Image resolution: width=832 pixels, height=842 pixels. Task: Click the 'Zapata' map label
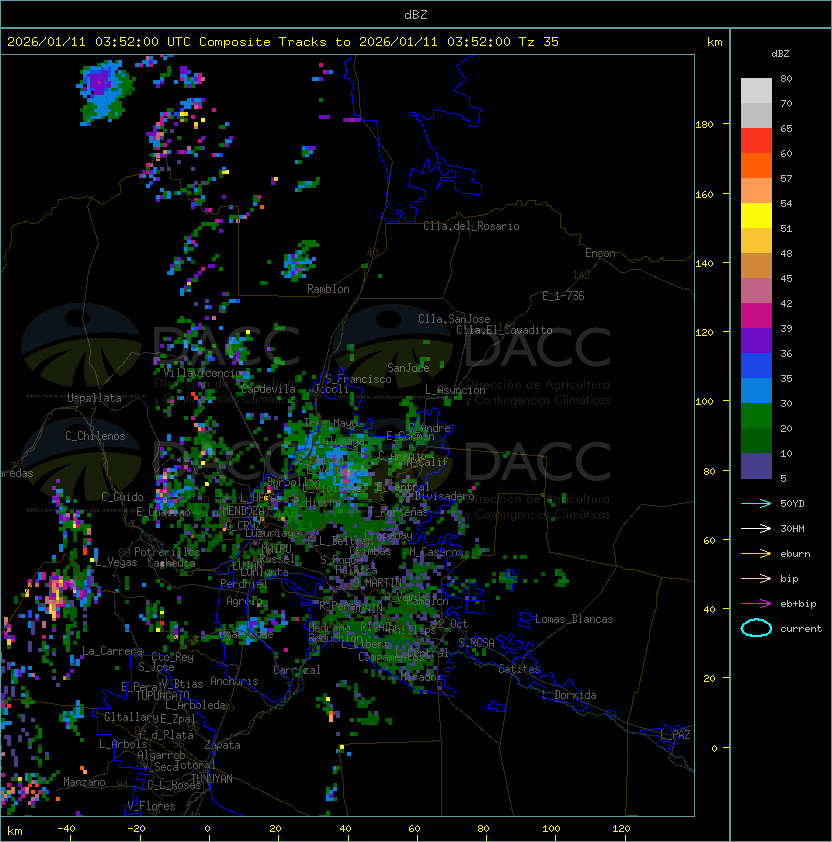coord(222,745)
